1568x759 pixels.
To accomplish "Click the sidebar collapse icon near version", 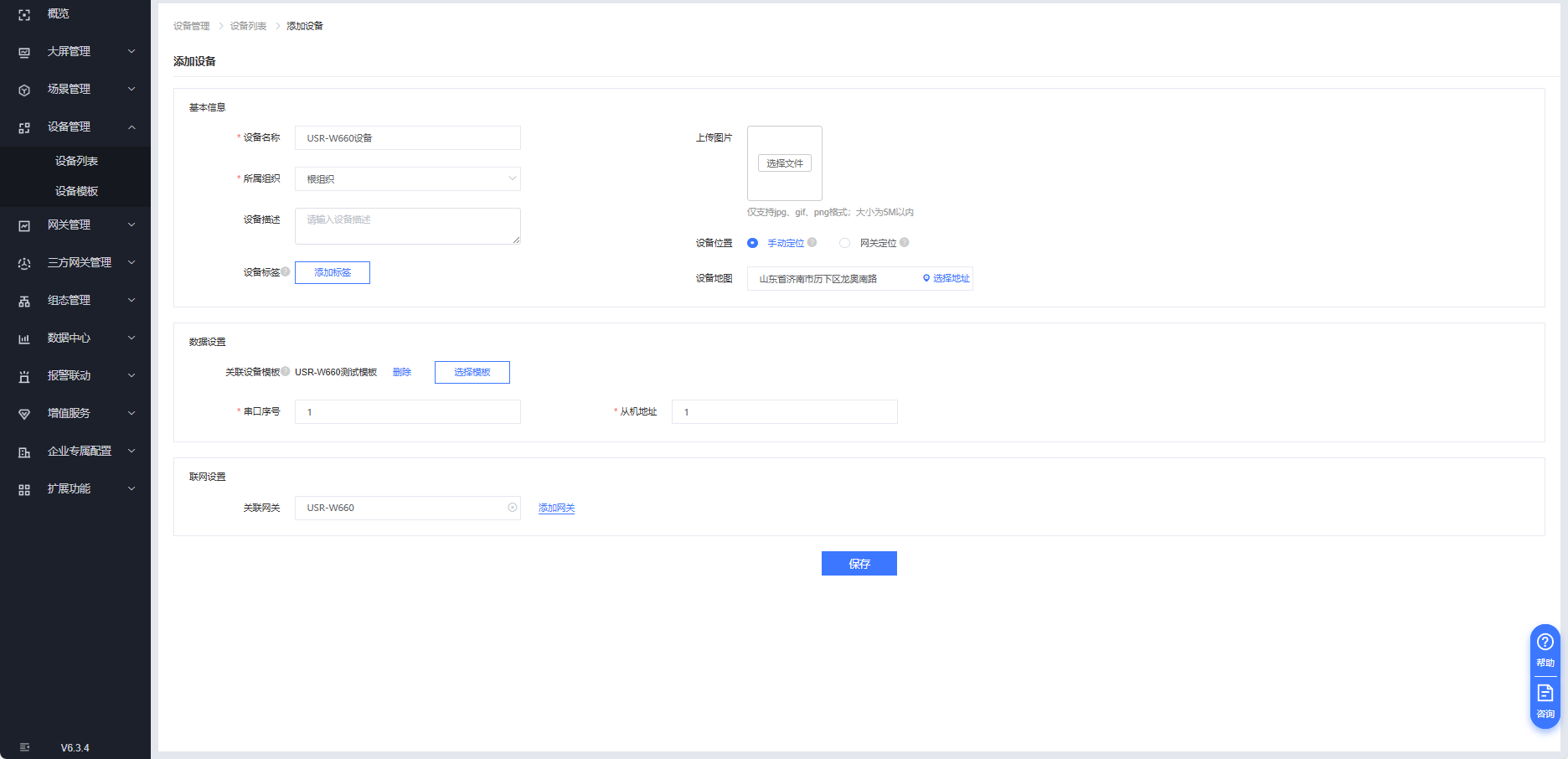I will [x=24, y=747].
